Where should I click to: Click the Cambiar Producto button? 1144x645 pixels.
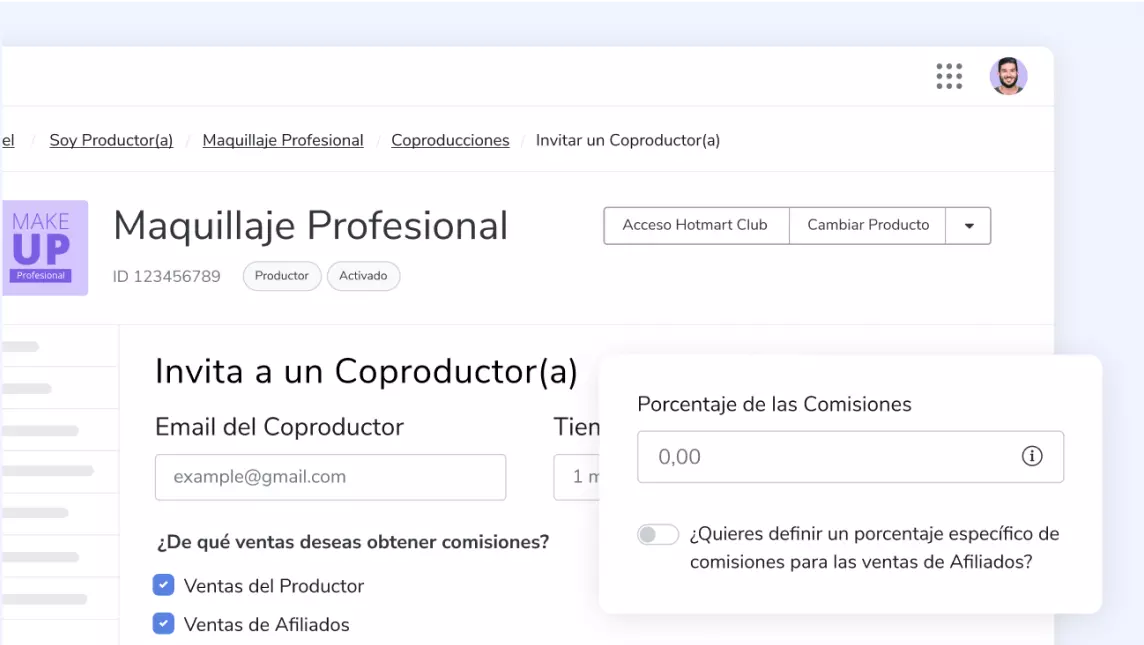tap(868, 226)
